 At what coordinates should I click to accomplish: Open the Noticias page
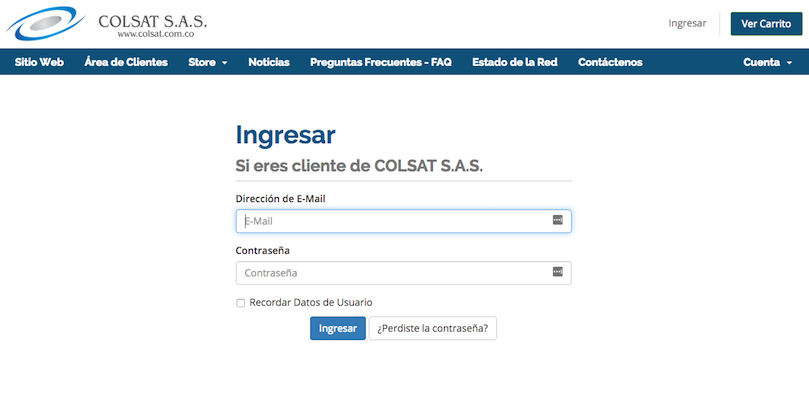269,62
